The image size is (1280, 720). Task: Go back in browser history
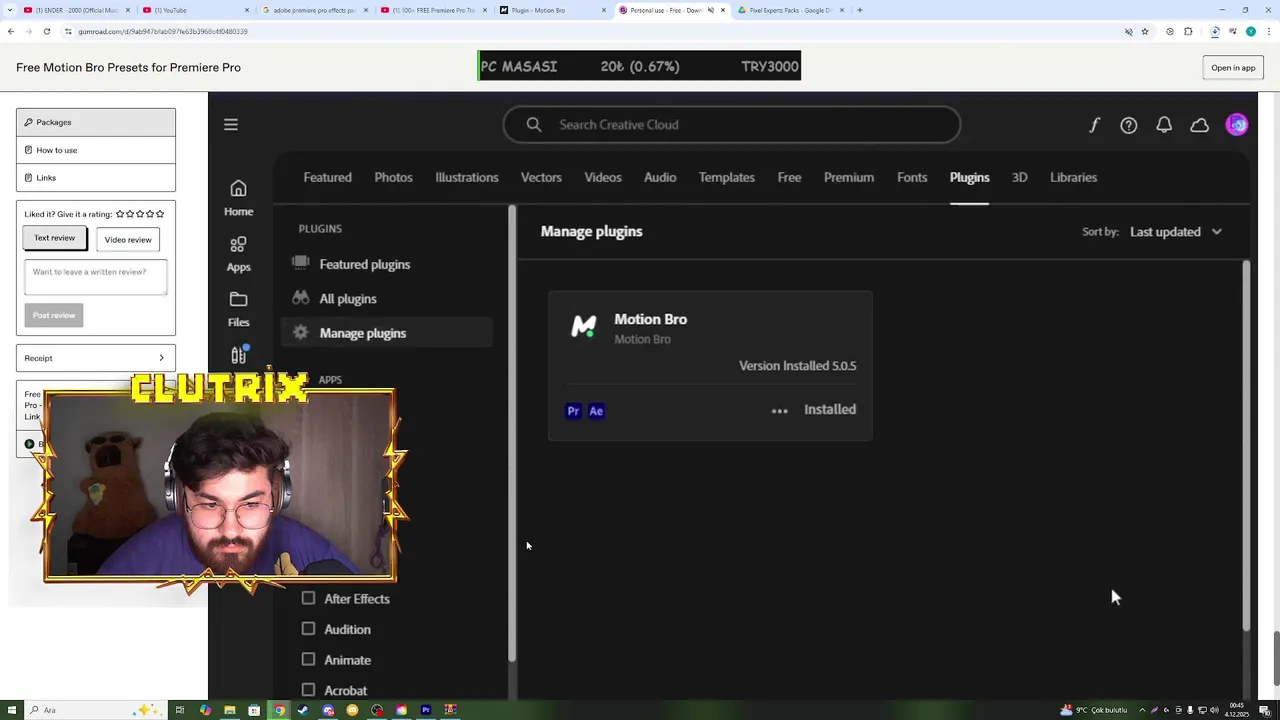coord(11,31)
